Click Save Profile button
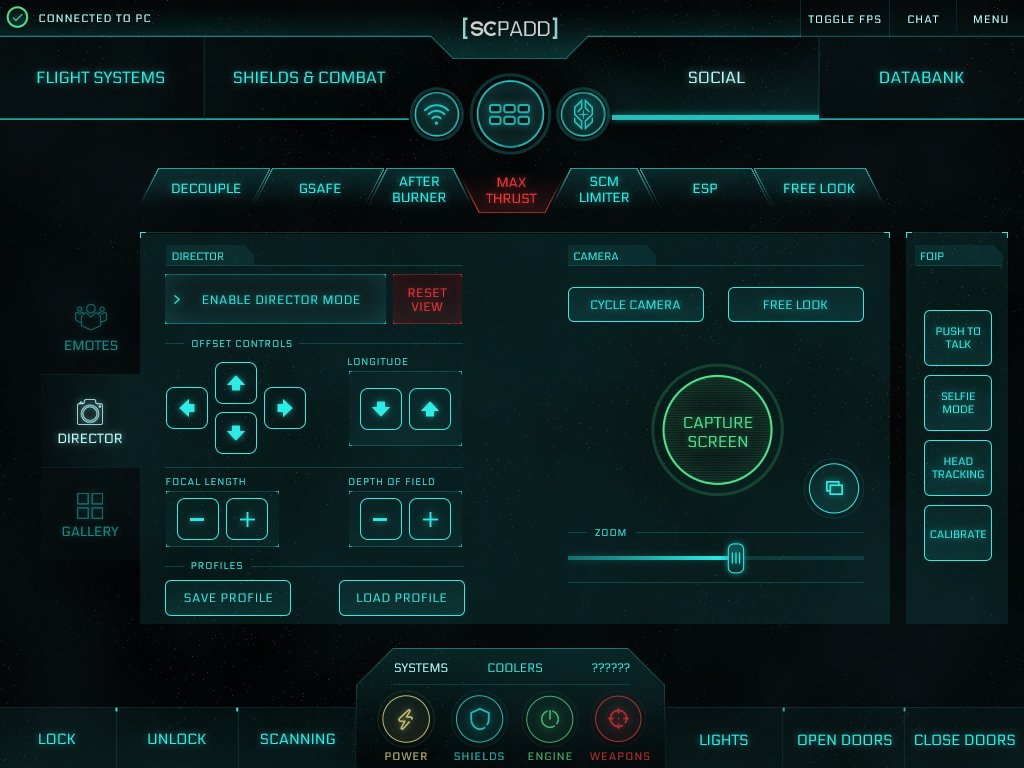The width and height of the screenshot is (1024, 768). (x=228, y=598)
